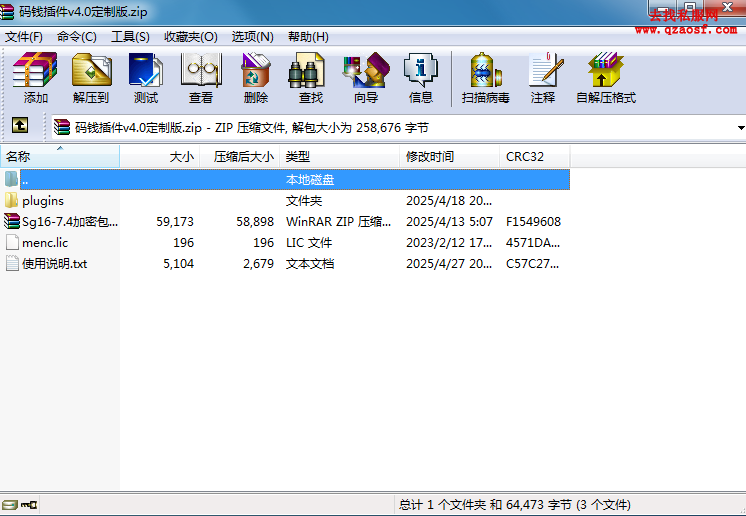Expand the archive path dropdown arrow
The height and width of the screenshot is (516, 746).
point(740,128)
